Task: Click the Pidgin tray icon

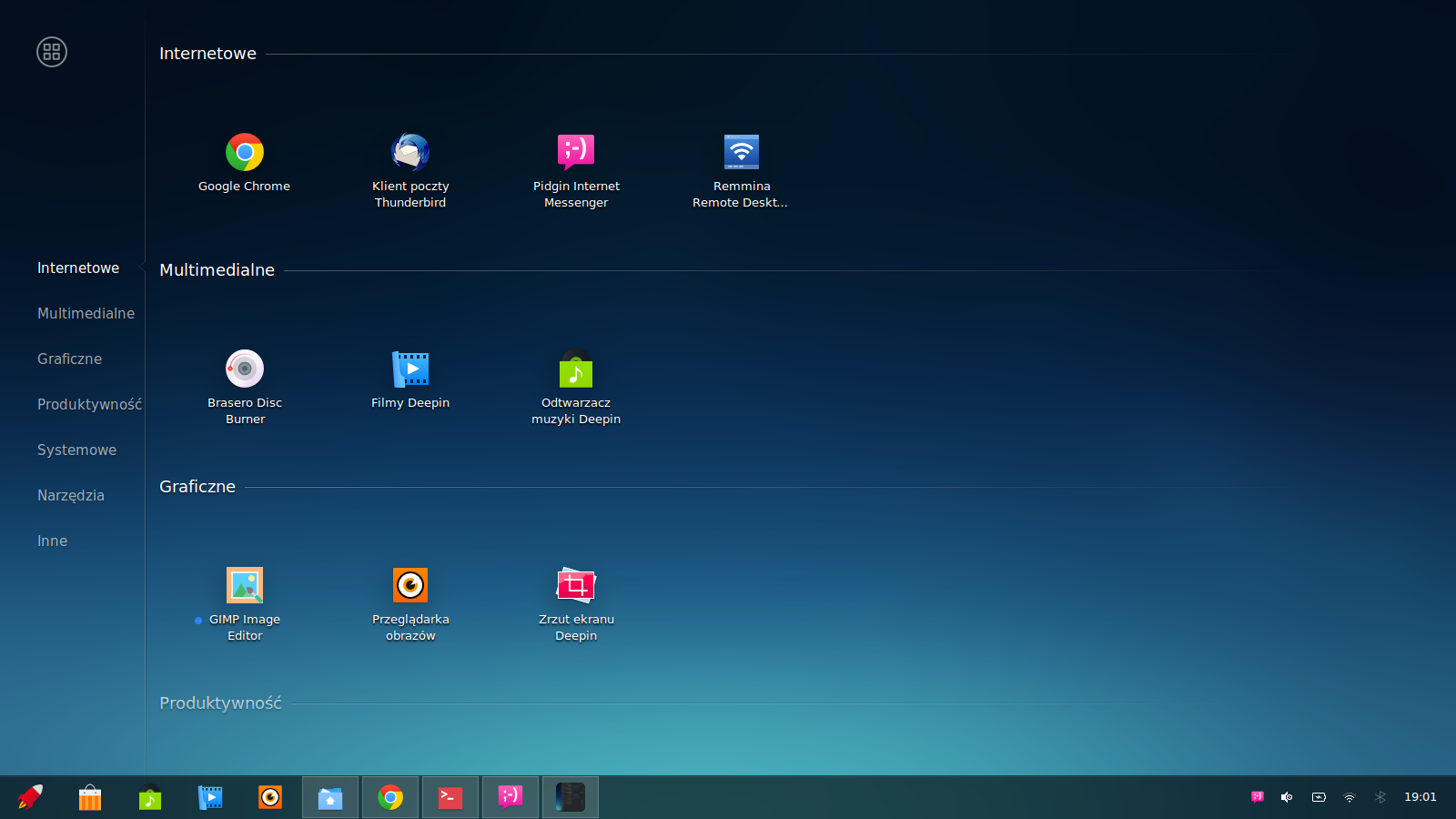Action: [1258, 797]
